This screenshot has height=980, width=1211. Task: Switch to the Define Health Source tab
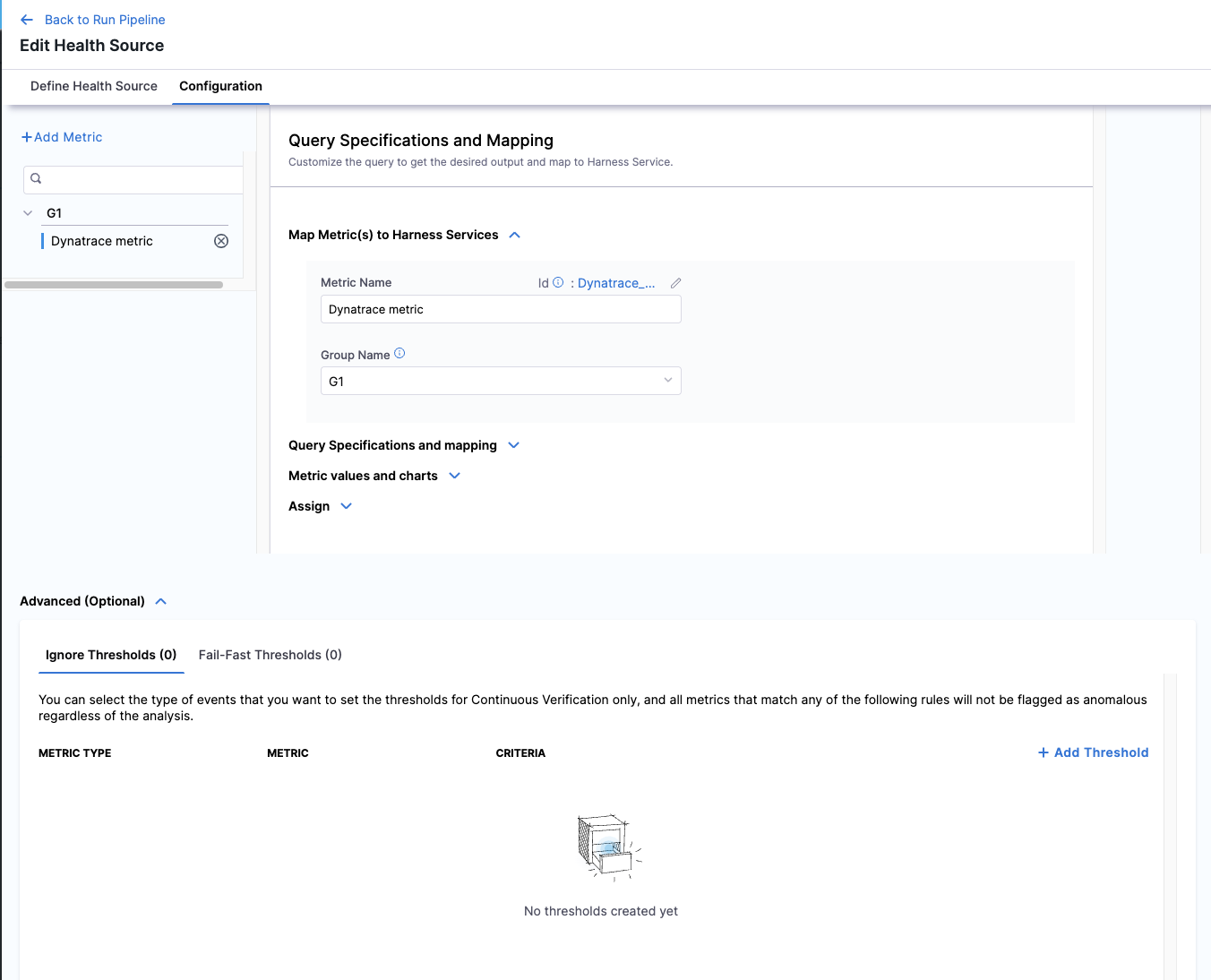pos(93,86)
